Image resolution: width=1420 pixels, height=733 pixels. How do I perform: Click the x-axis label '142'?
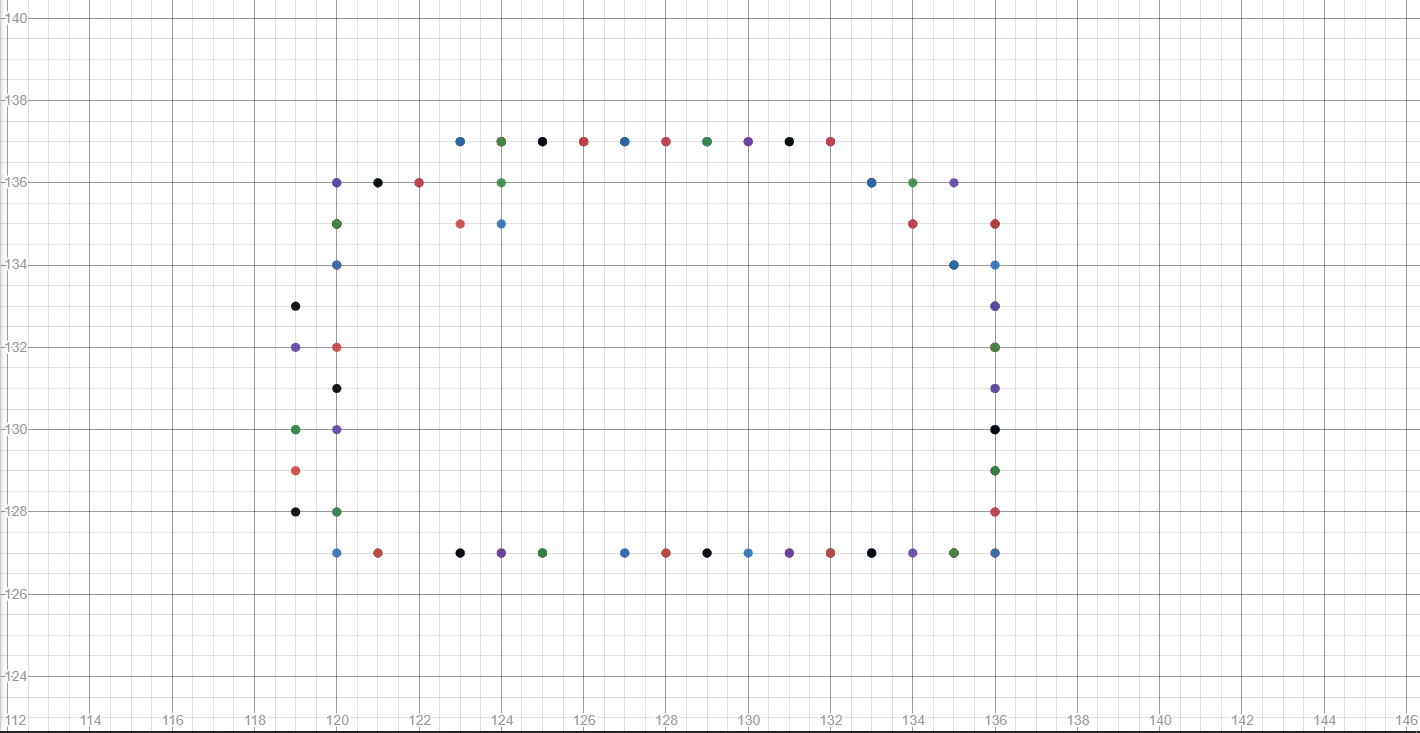point(1242,721)
